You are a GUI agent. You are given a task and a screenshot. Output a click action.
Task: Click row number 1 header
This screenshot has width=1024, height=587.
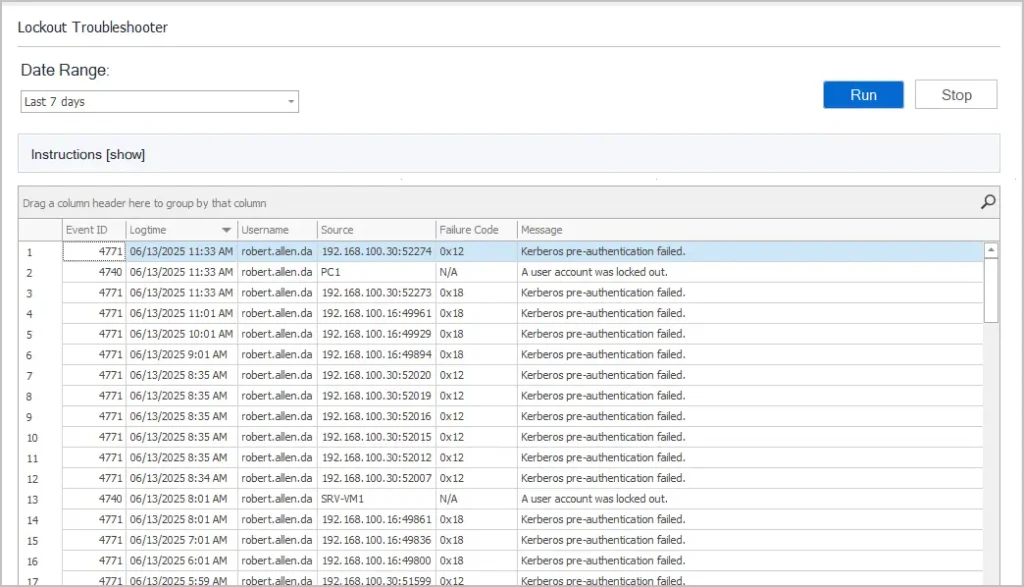[x=40, y=252]
